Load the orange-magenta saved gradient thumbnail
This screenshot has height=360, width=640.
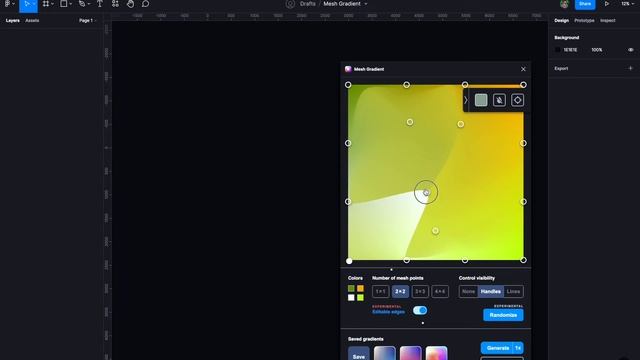point(436,353)
